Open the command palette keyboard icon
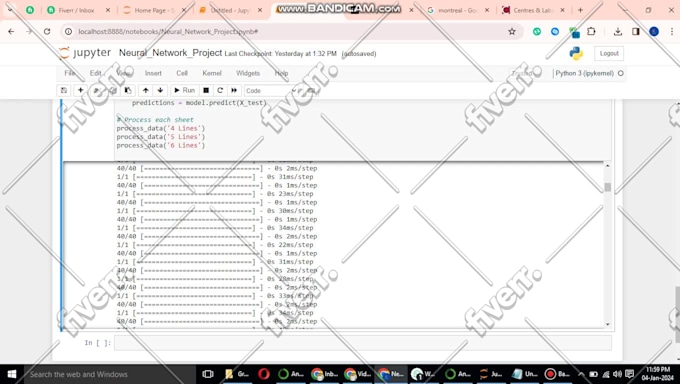Image resolution: width=680 pixels, height=384 pixels. point(311,90)
